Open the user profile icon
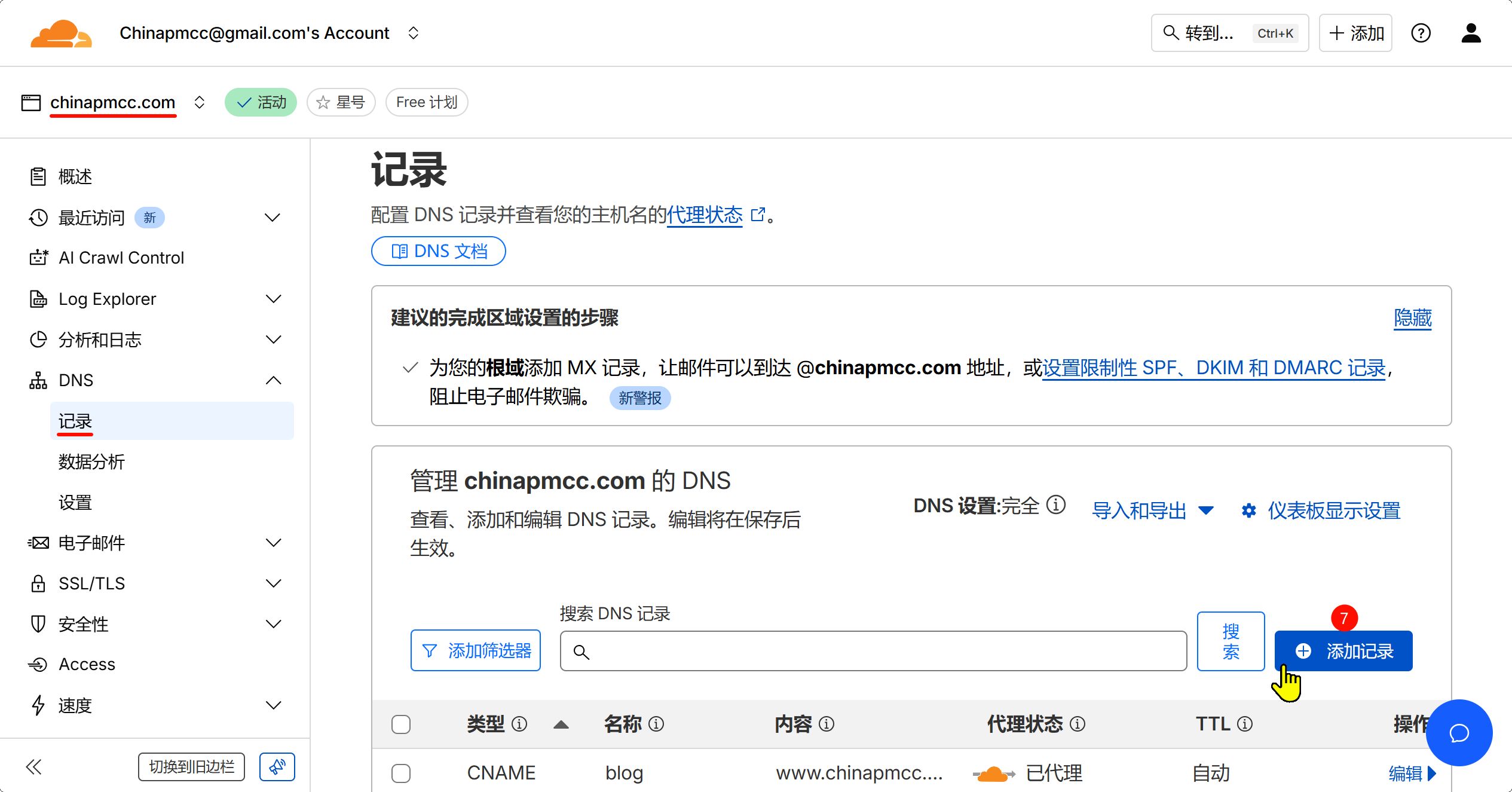This screenshot has height=792, width=1512. pyautogui.click(x=1471, y=33)
